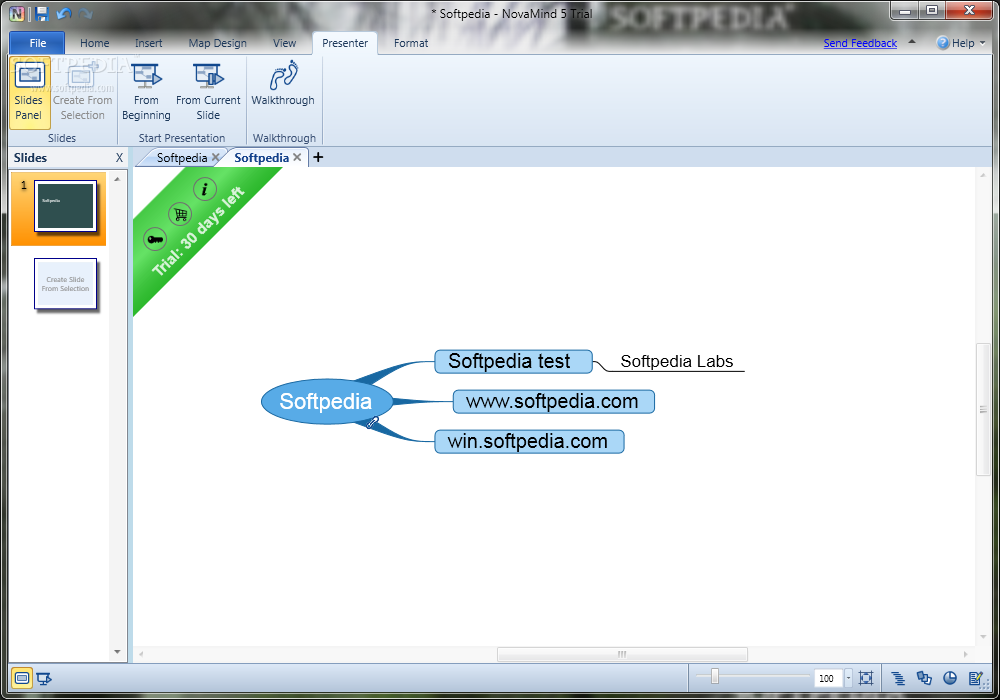Click the canvas vertical scrollbar thumb
This screenshot has height=700, width=1000.
pyautogui.click(x=983, y=409)
